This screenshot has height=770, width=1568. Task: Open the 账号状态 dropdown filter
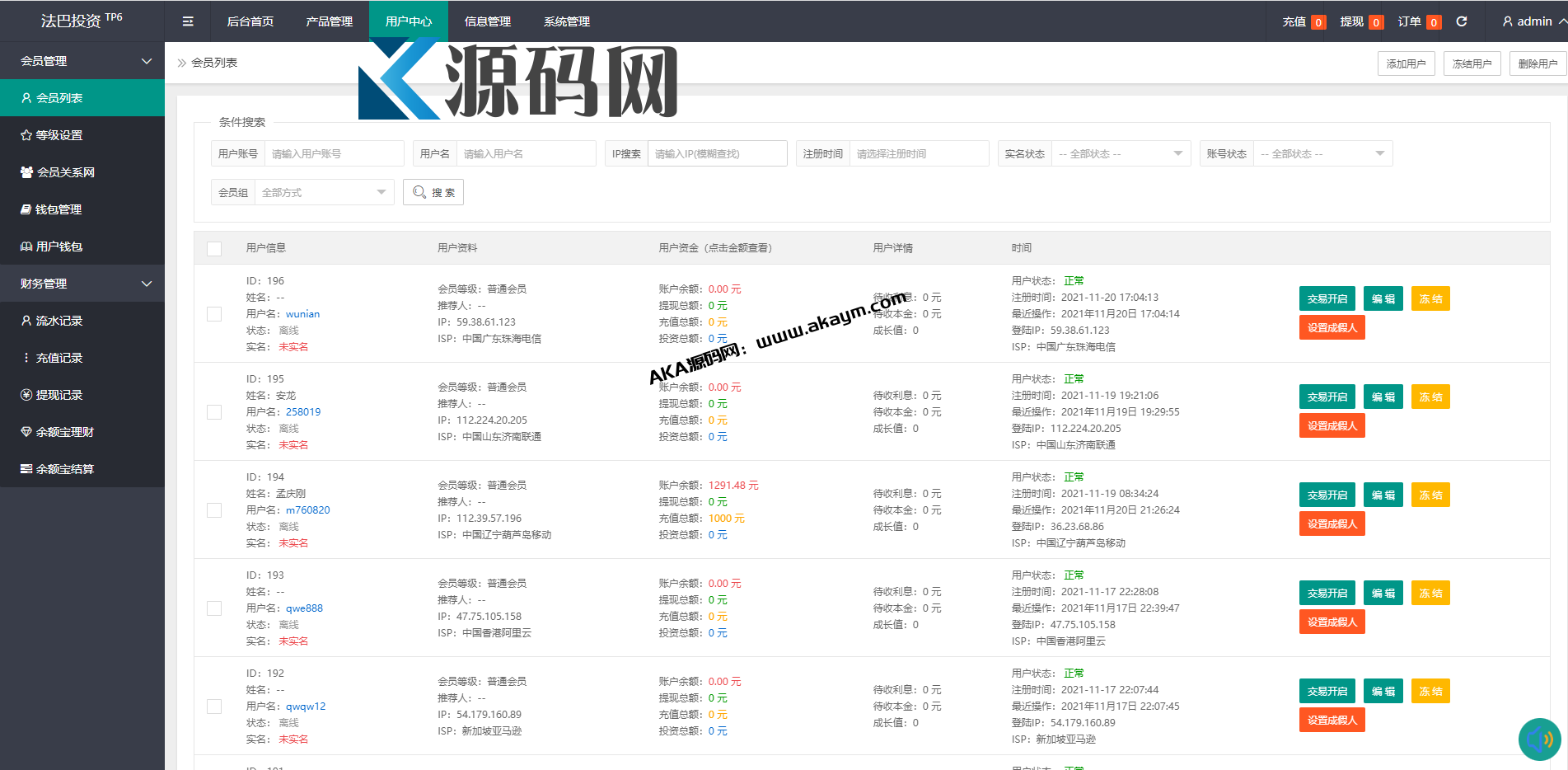coord(1322,154)
